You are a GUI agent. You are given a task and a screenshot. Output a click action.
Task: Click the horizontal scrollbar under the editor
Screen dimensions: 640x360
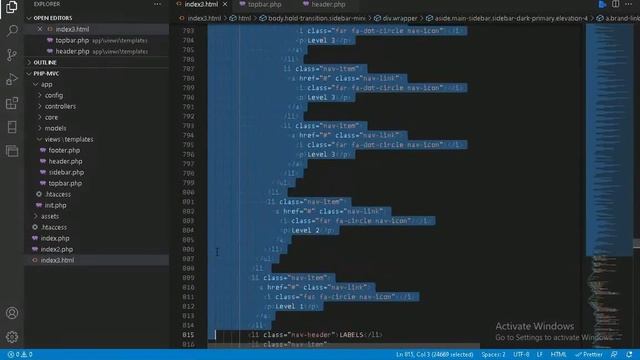pos(344,346)
